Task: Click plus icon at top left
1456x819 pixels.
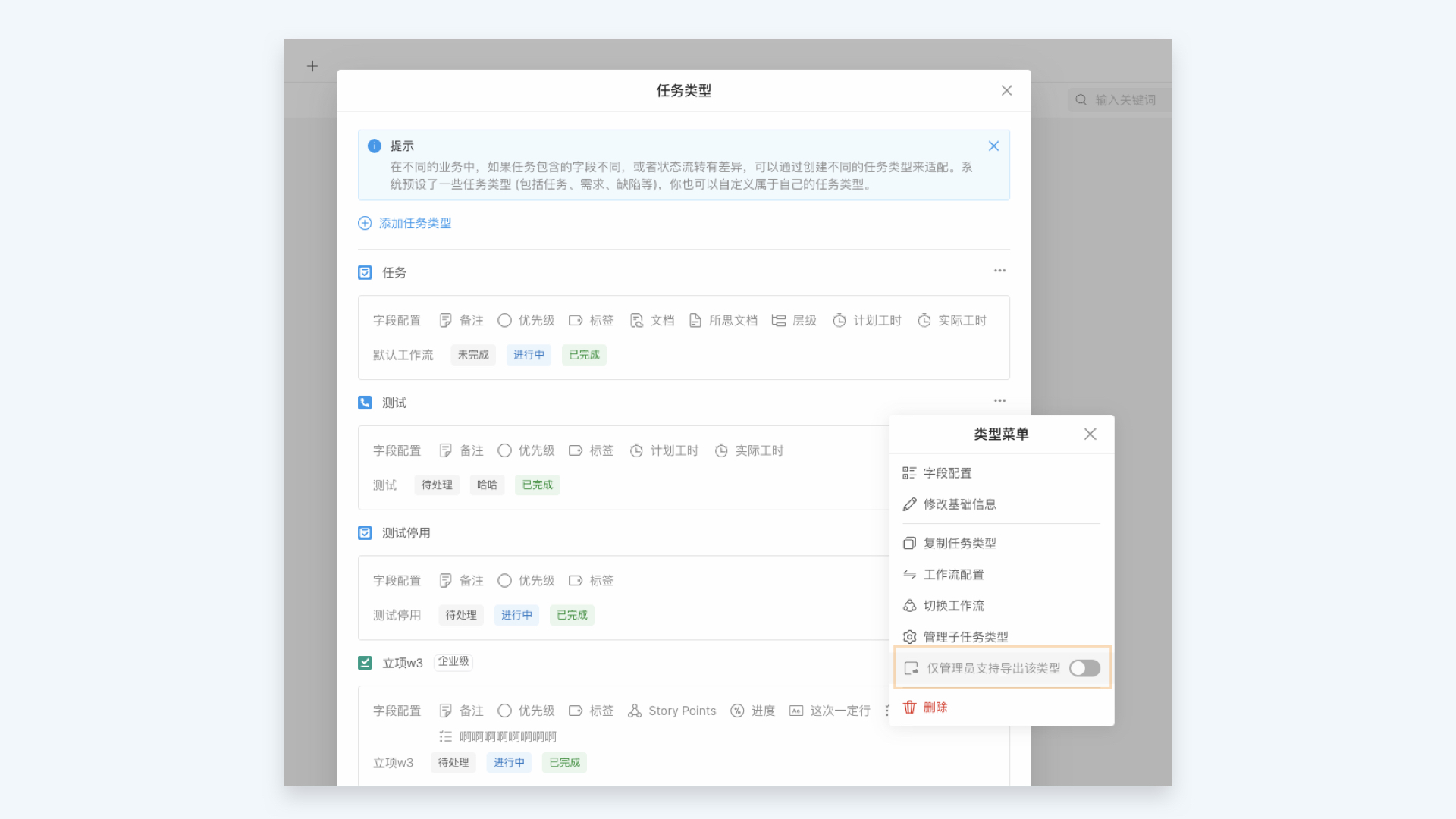Action: (312, 67)
